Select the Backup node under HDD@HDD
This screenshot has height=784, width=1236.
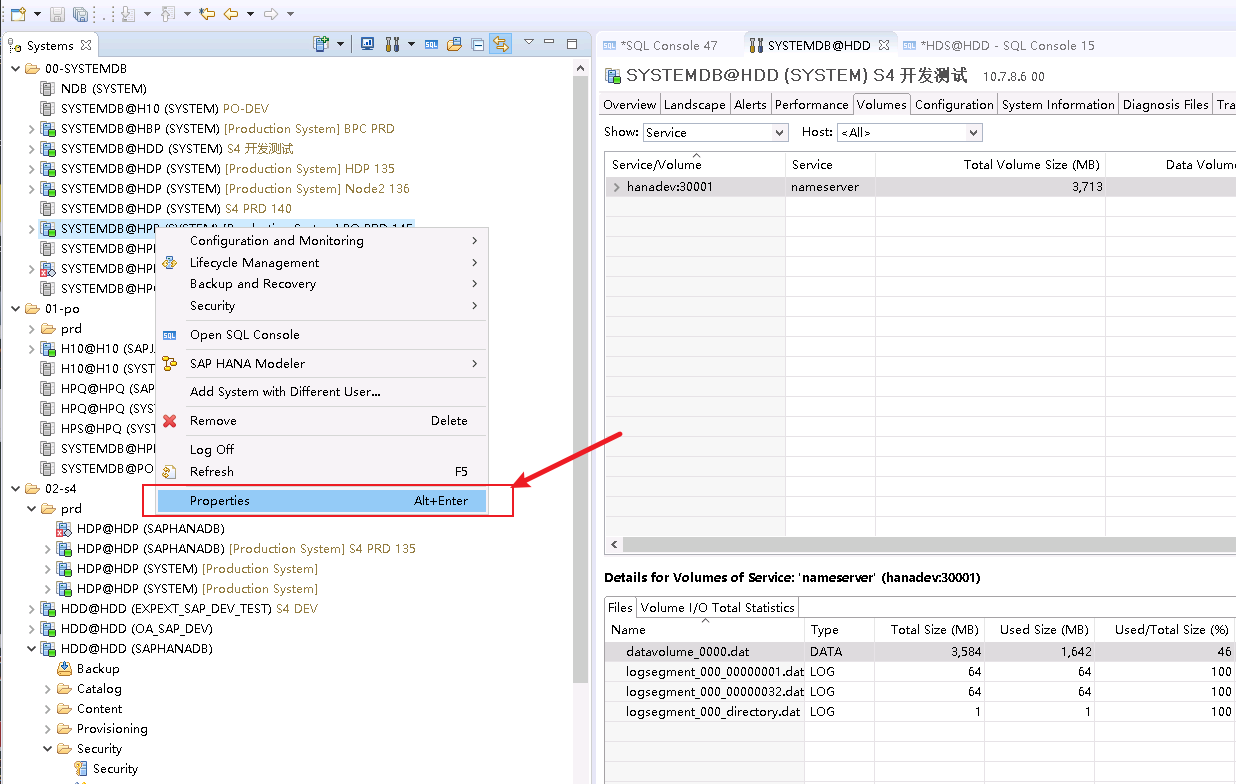98,669
